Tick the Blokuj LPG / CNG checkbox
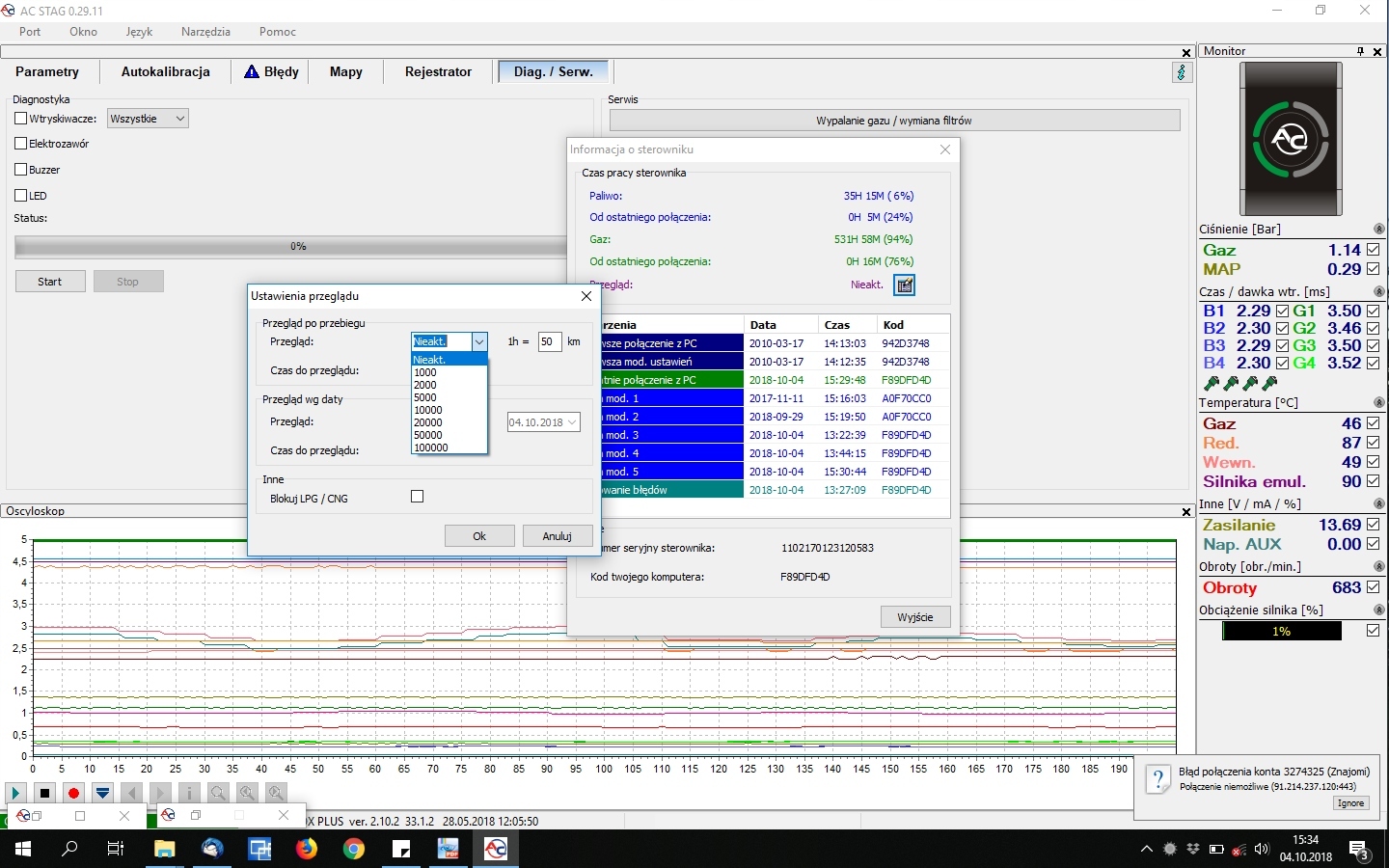This screenshot has width=1389, height=868. [x=417, y=497]
